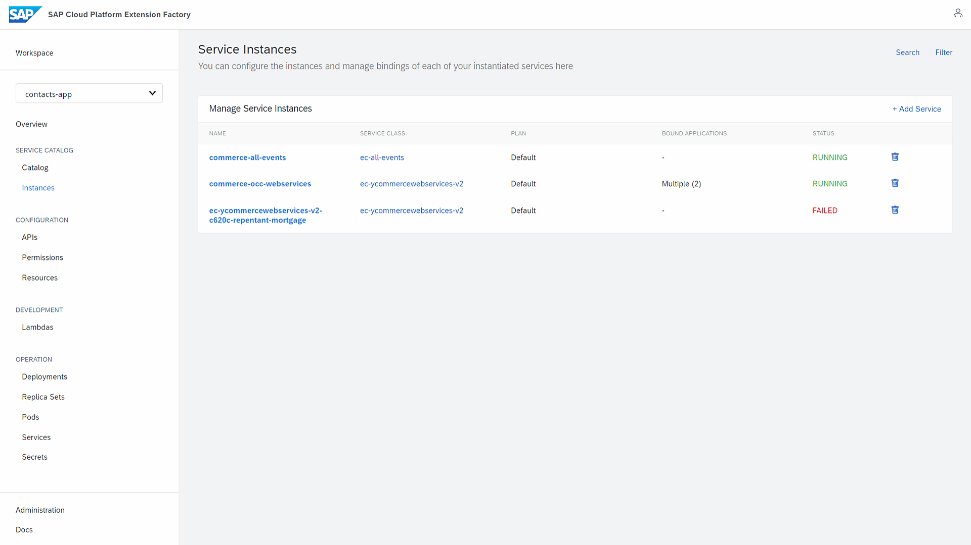Viewport: 971px width, 545px height.
Task: Open the service Catalog
Action: 35,168
